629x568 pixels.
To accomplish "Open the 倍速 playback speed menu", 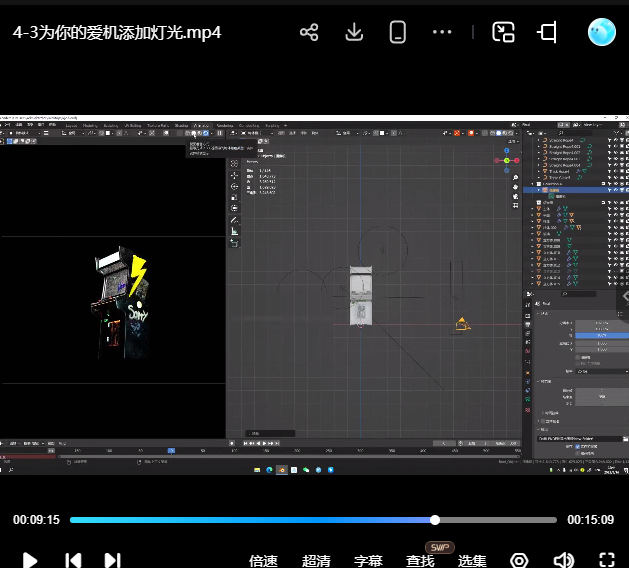I will point(263,561).
